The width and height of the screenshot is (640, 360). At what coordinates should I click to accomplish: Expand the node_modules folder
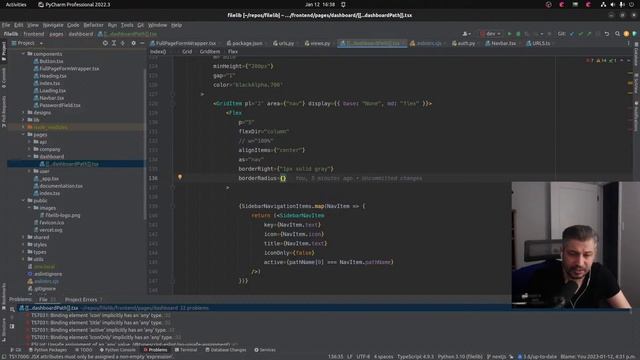pyautogui.click(x=23, y=127)
